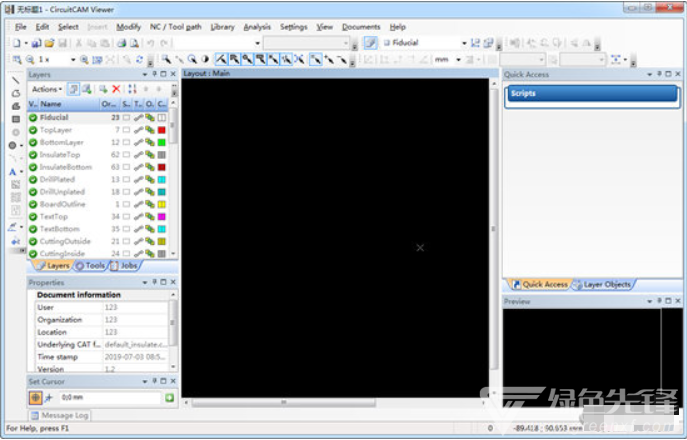Select the text tool 'A' icon
The height and width of the screenshot is (440, 687).
[x=14, y=171]
